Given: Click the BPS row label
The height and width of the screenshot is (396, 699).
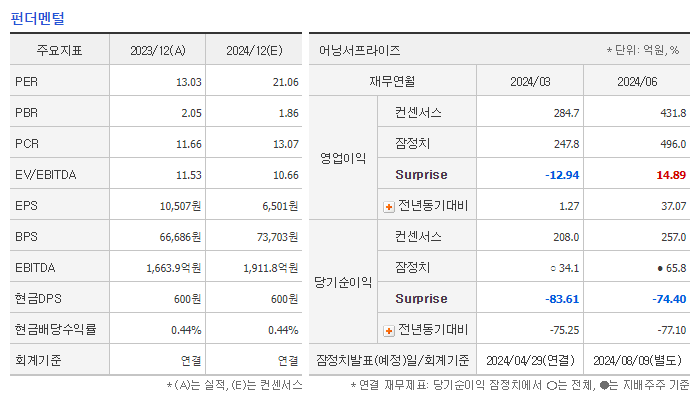Looking at the screenshot, I should [26, 237].
